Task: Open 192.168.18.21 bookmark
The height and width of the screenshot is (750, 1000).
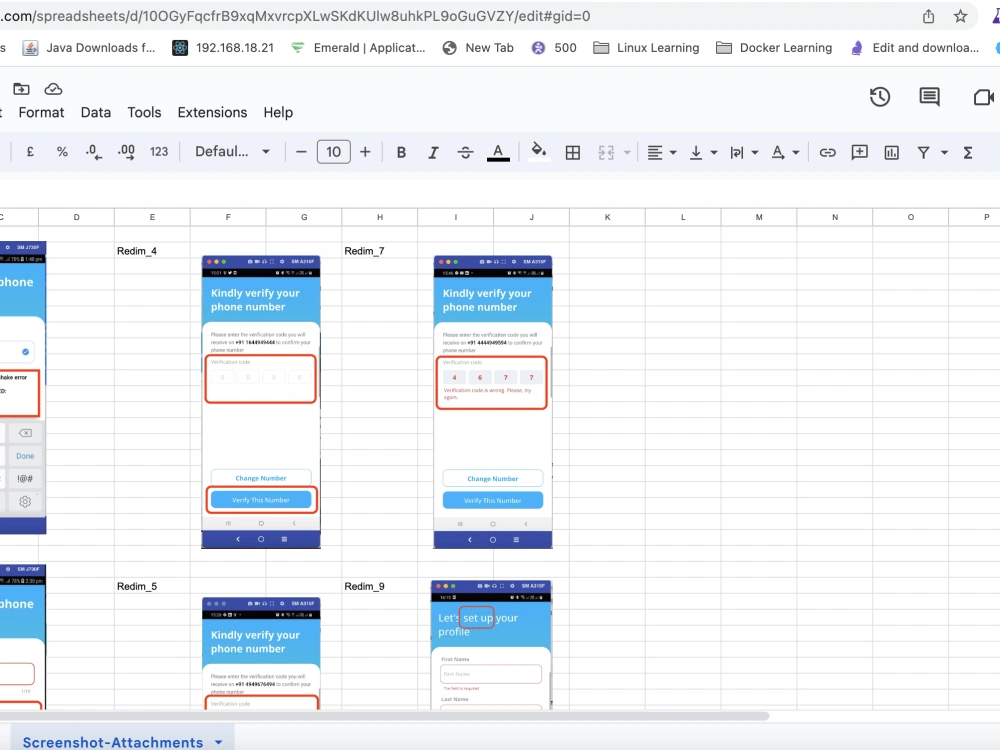Action: click(223, 48)
